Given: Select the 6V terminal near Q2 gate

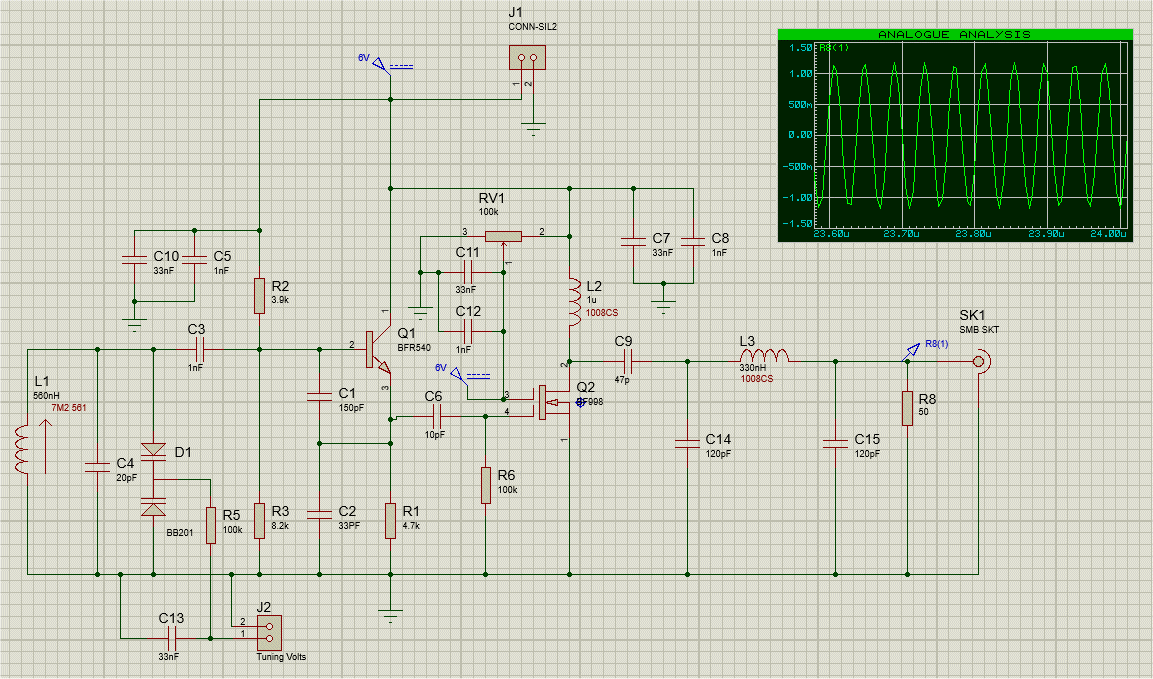Looking at the screenshot, I should click(457, 374).
